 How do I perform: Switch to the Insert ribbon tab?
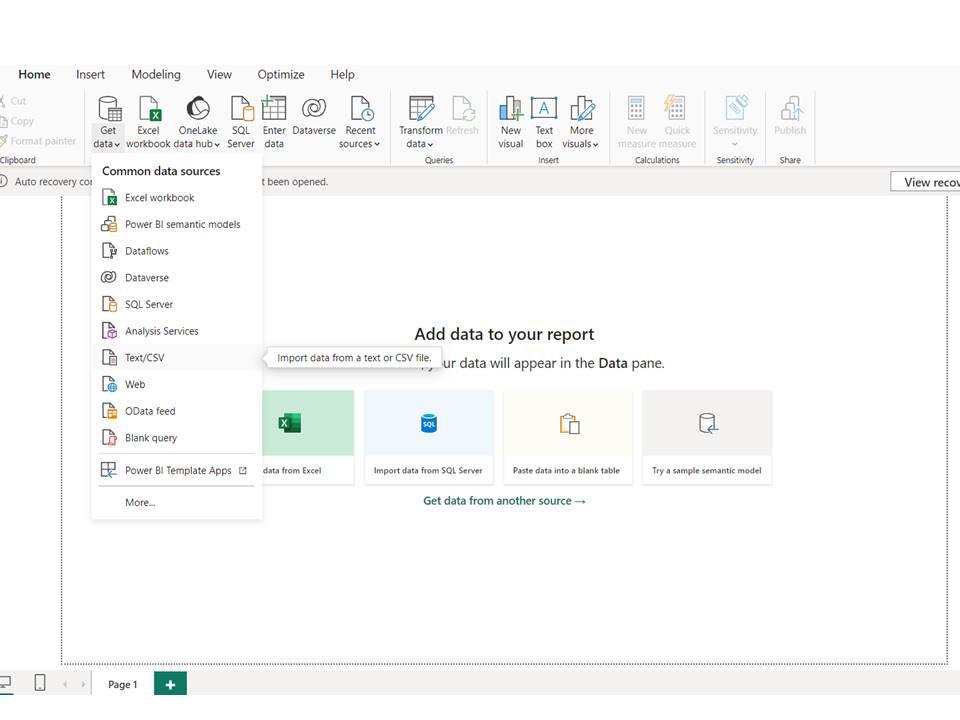[x=91, y=74]
